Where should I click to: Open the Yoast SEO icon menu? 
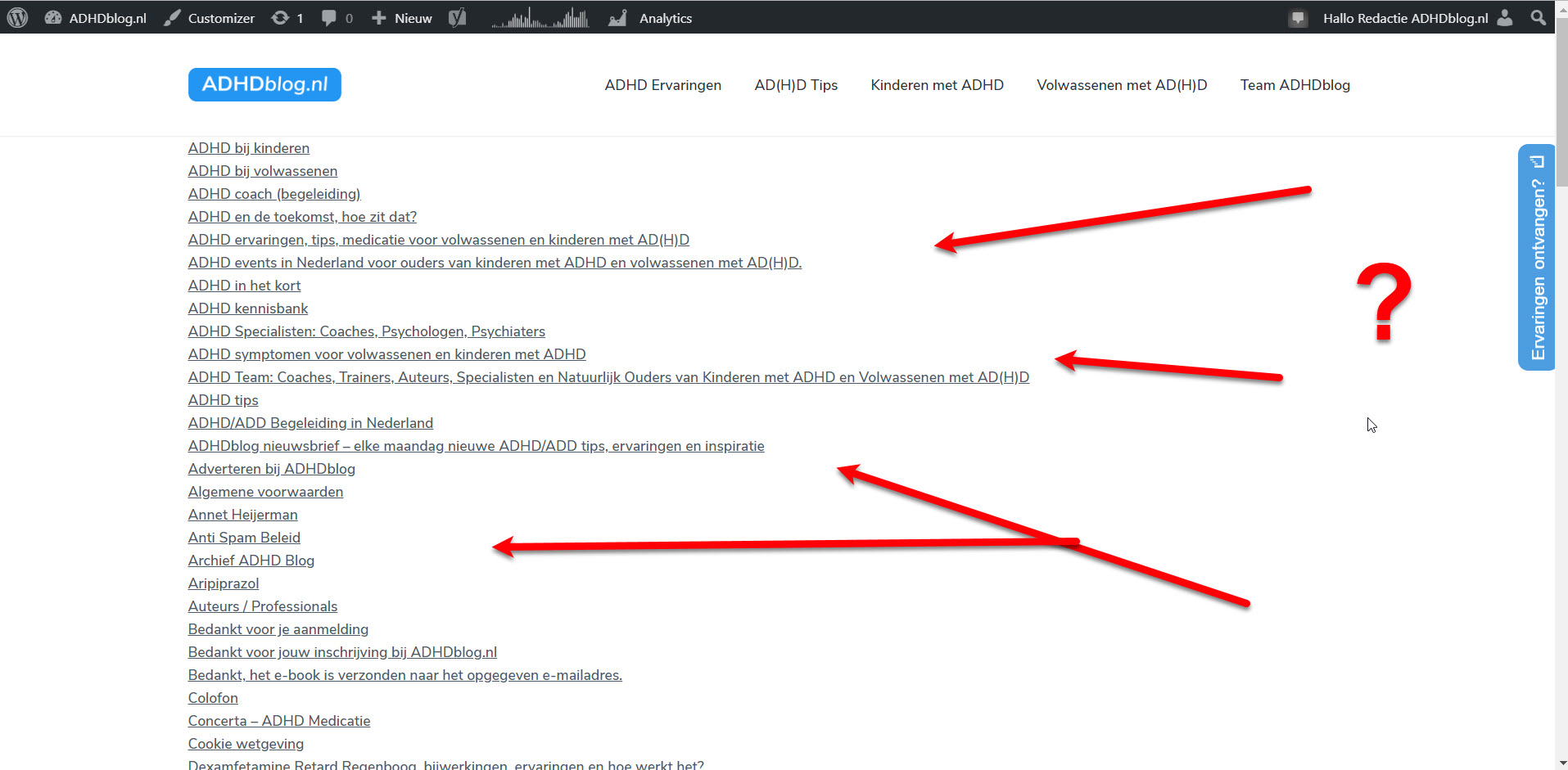[458, 17]
